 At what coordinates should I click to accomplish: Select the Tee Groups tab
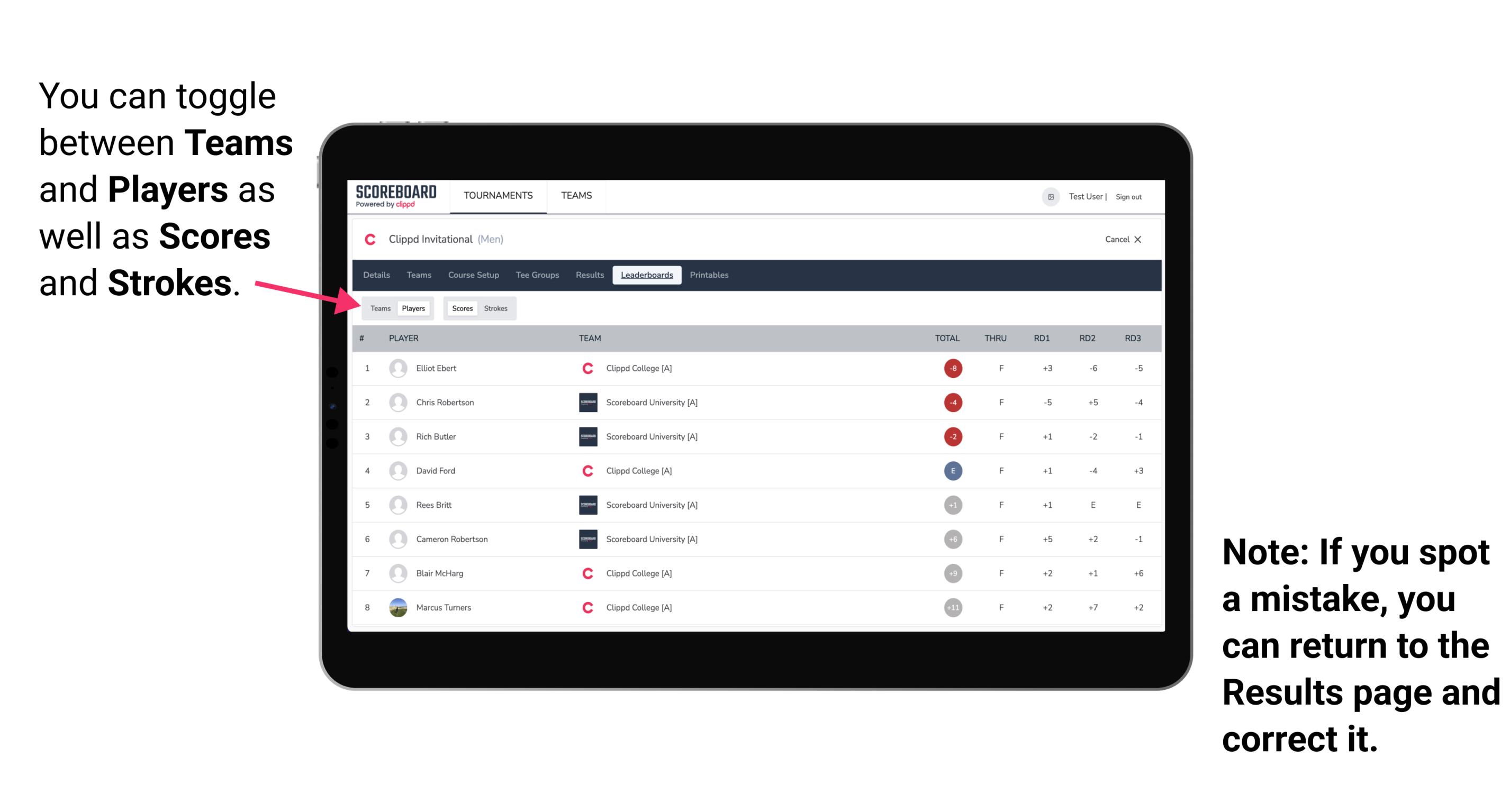(536, 275)
